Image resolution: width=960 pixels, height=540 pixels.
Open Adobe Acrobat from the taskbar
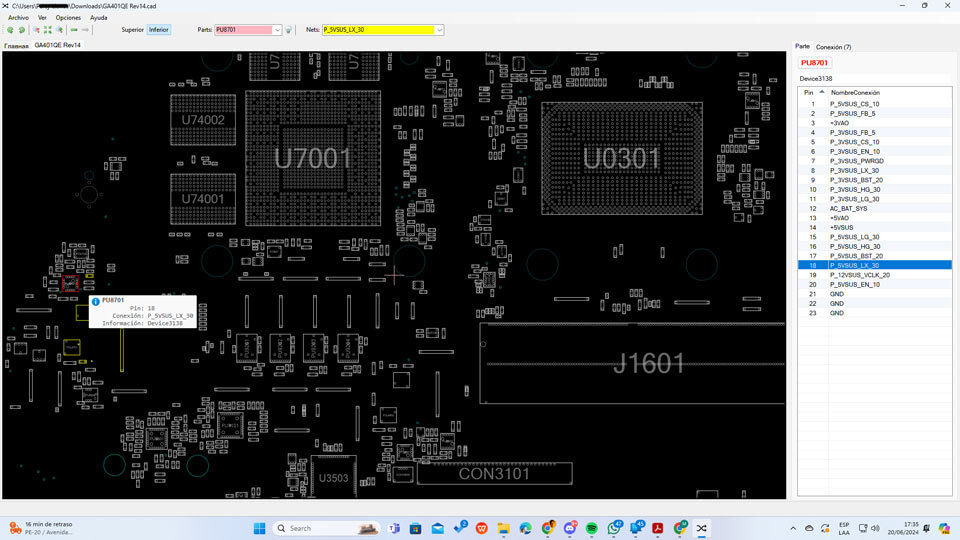(x=658, y=528)
